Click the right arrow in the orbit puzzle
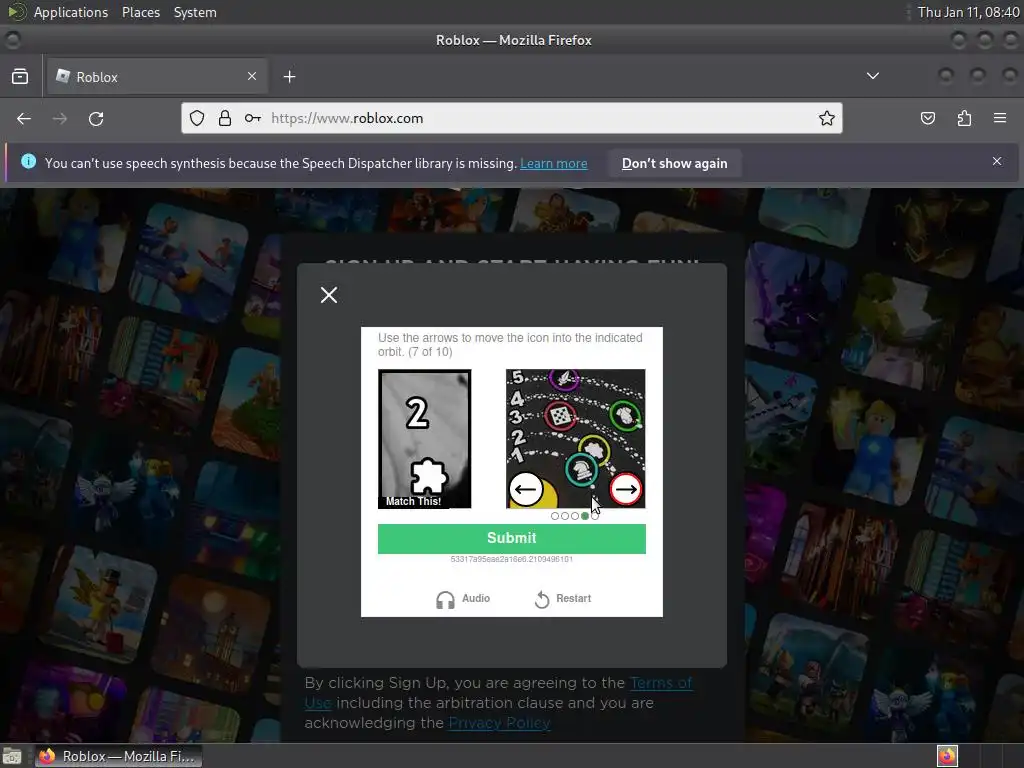Image resolution: width=1024 pixels, height=768 pixels. [x=626, y=489]
